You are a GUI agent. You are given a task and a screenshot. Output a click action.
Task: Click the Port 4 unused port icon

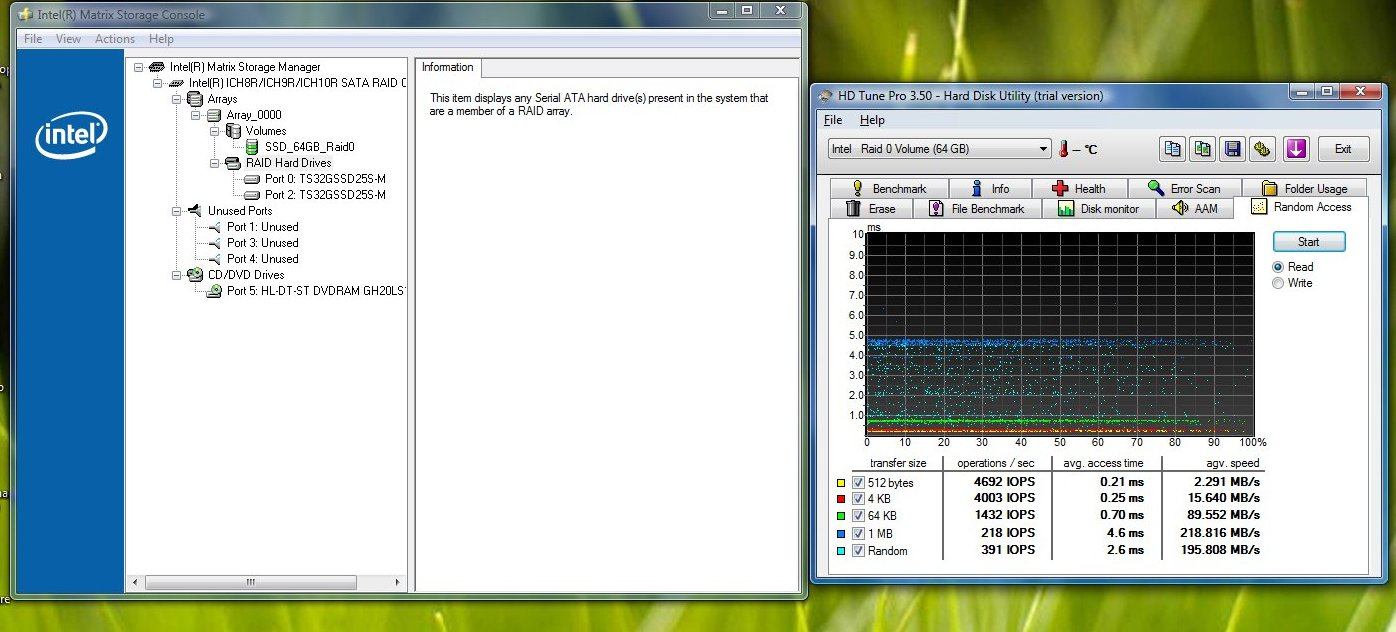tap(215, 259)
